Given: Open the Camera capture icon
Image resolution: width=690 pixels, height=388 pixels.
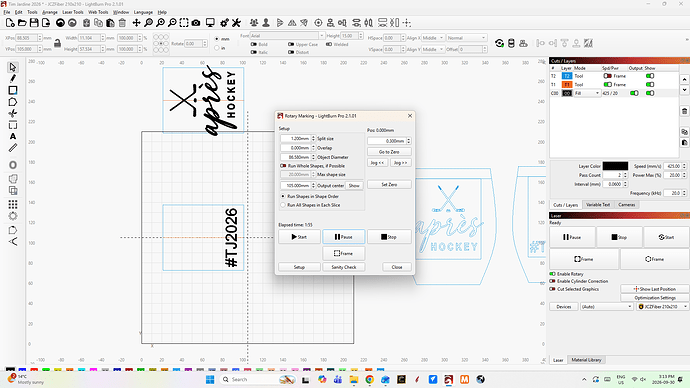Looking at the screenshot, I should coord(196,23).
